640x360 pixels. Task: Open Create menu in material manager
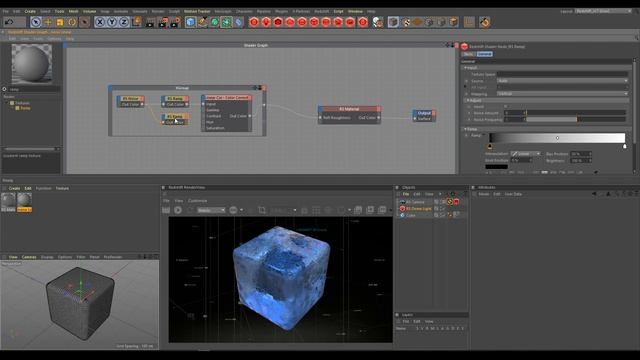pyautogui.click(x=14, y=189)
